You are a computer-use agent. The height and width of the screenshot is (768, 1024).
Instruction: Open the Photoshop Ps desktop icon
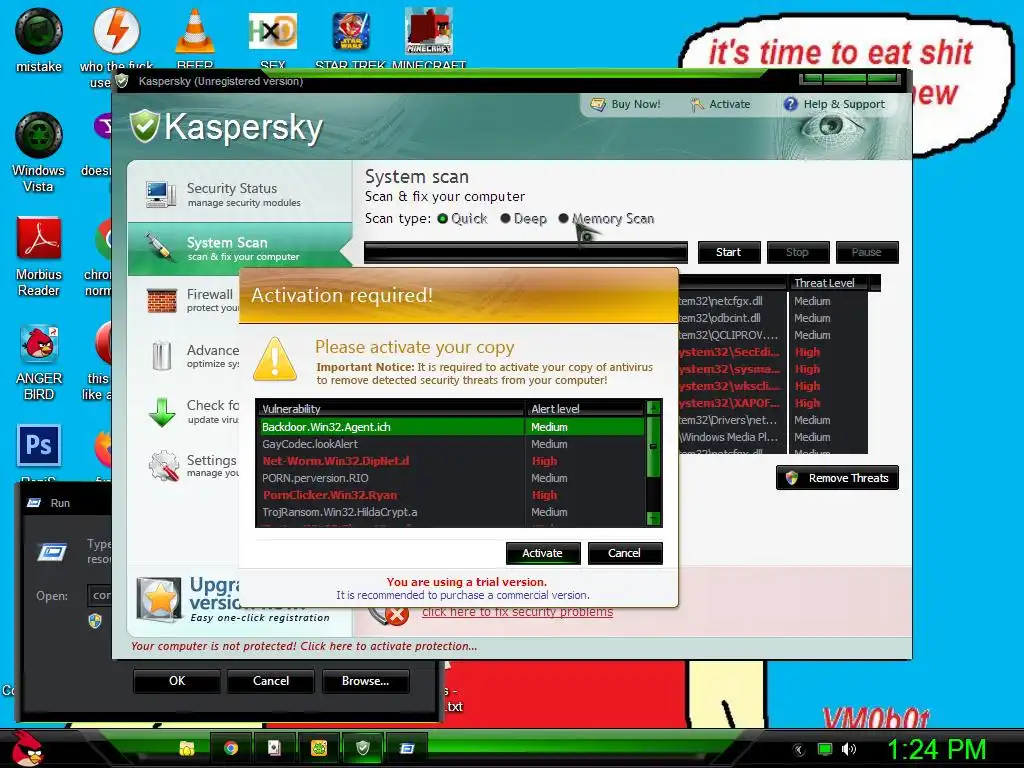pyautogui.click(x=39, y=445)
